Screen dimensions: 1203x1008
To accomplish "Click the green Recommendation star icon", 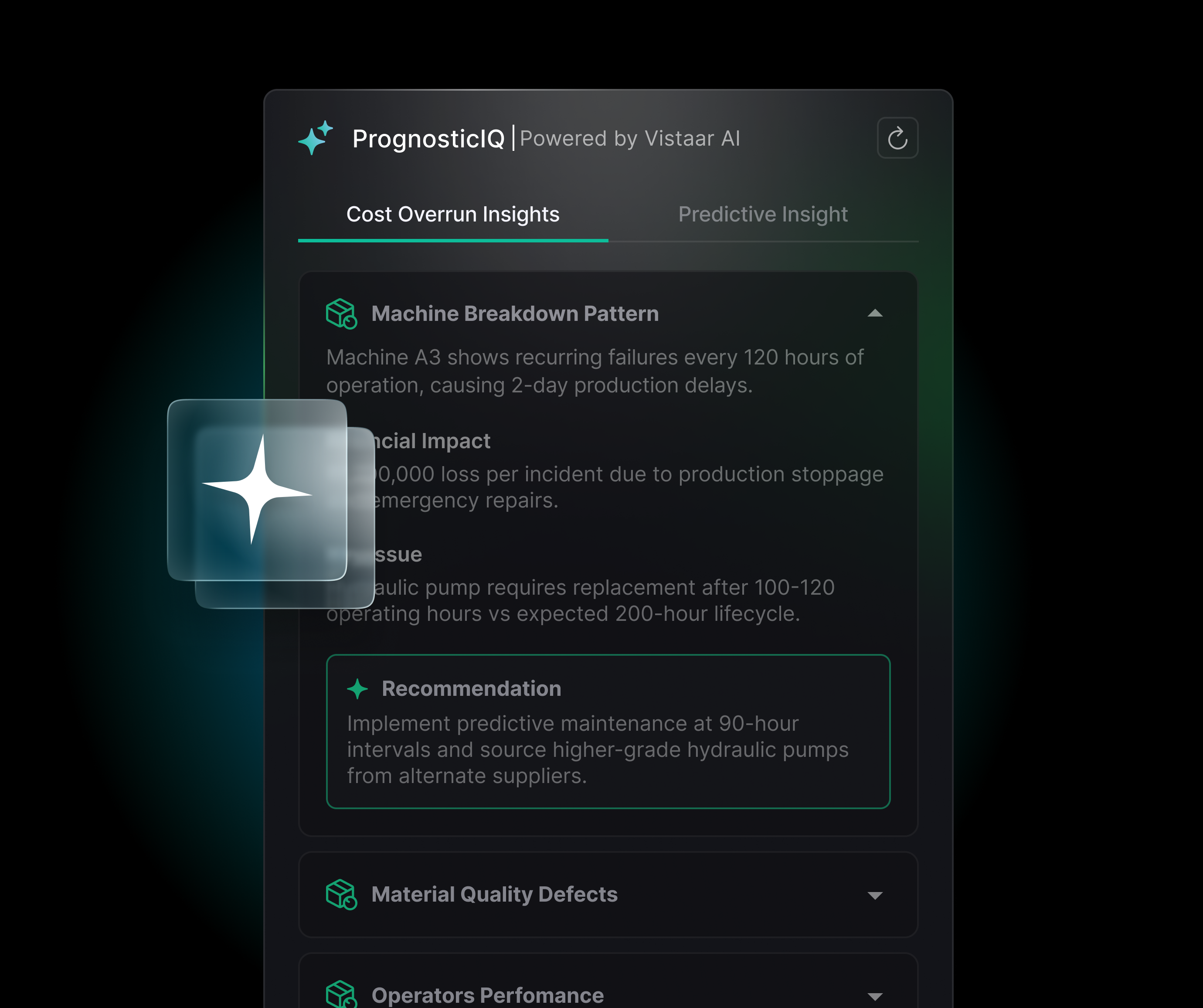I will (357, 689).
